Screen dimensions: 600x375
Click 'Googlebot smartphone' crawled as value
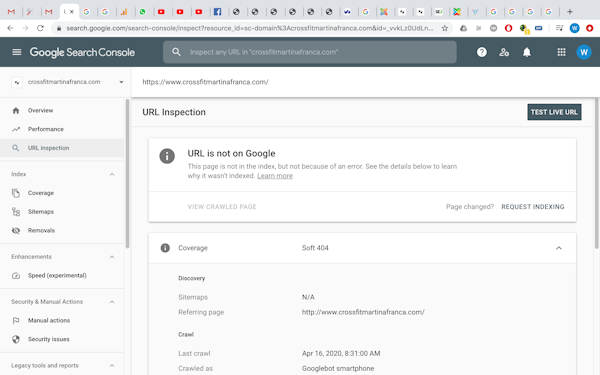point(338,368)
